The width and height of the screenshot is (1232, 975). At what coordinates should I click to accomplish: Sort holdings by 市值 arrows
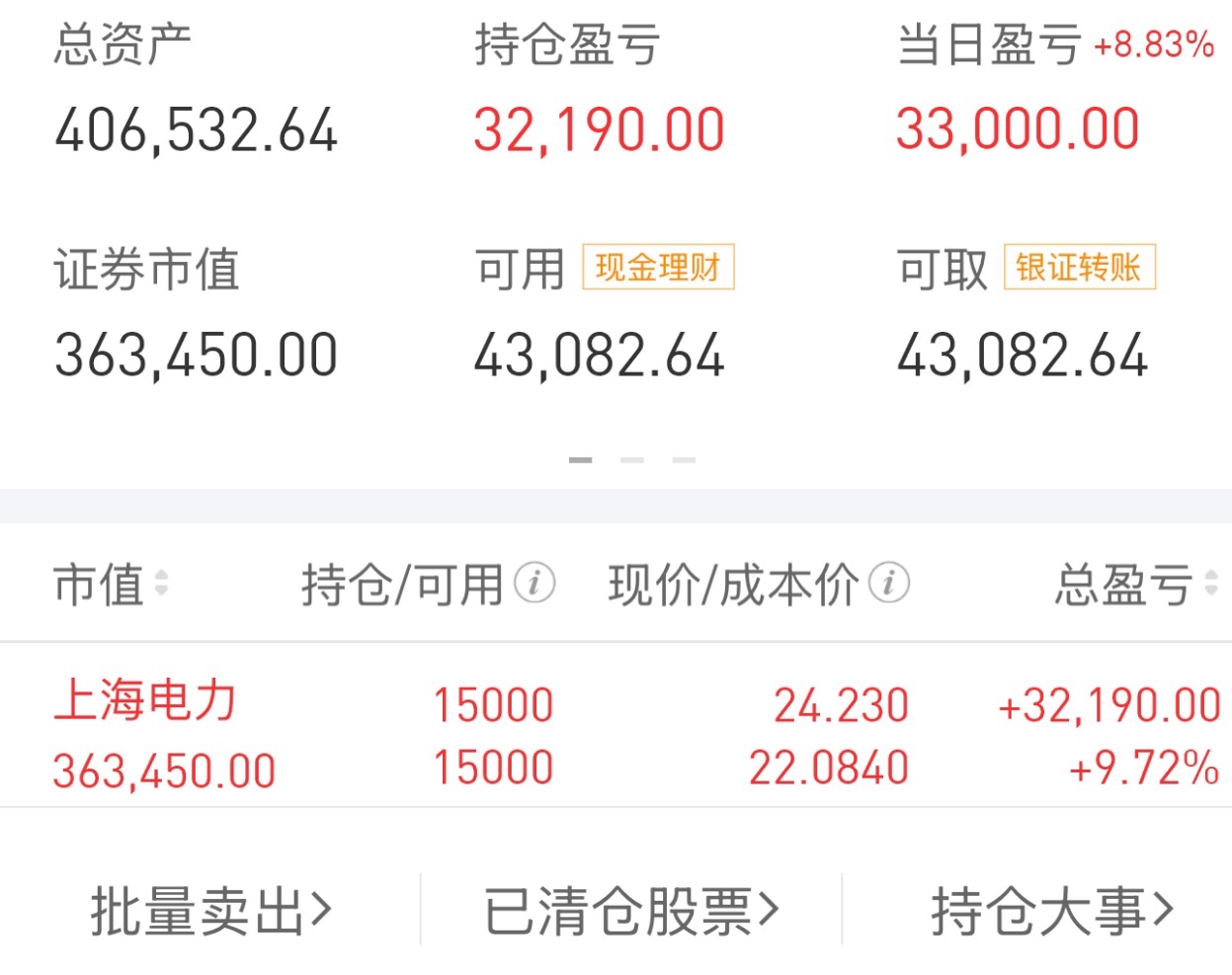161,583
